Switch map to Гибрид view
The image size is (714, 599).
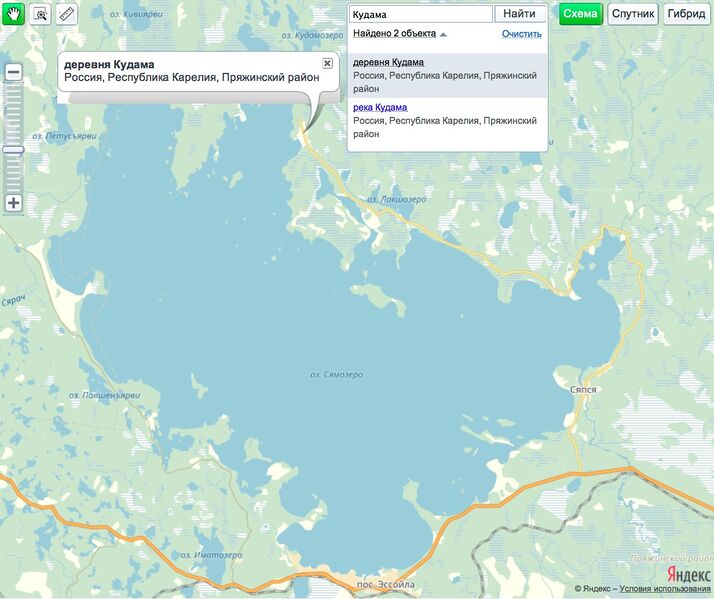coord(686,14)
